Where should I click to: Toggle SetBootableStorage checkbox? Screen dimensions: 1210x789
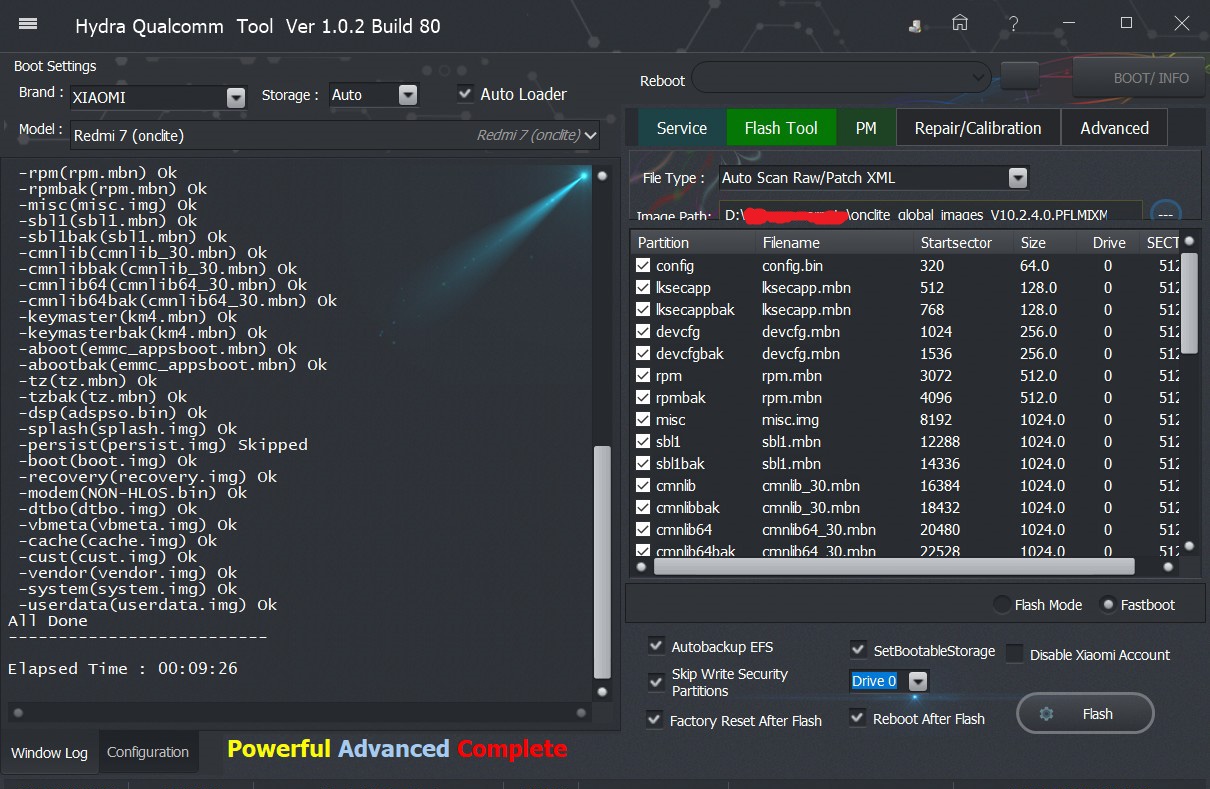point(858,650)
